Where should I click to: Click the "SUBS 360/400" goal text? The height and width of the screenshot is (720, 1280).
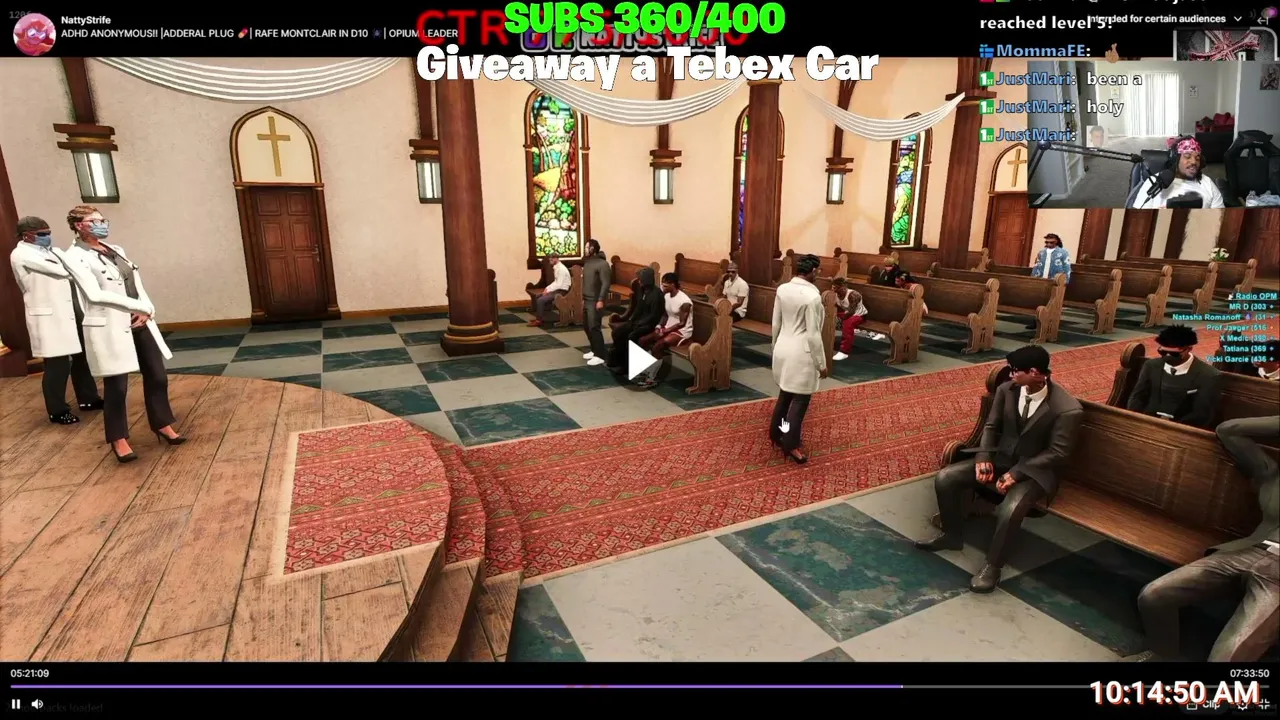click(645, 19)
